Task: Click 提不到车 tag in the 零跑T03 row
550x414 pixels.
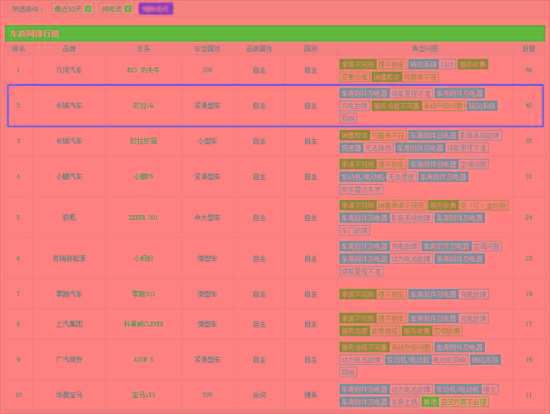Action: tap(391, 294)
